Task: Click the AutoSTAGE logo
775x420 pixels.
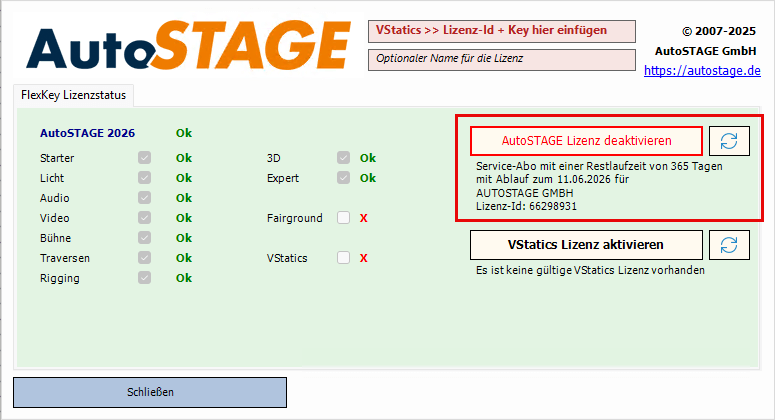Action: (188, 45)
